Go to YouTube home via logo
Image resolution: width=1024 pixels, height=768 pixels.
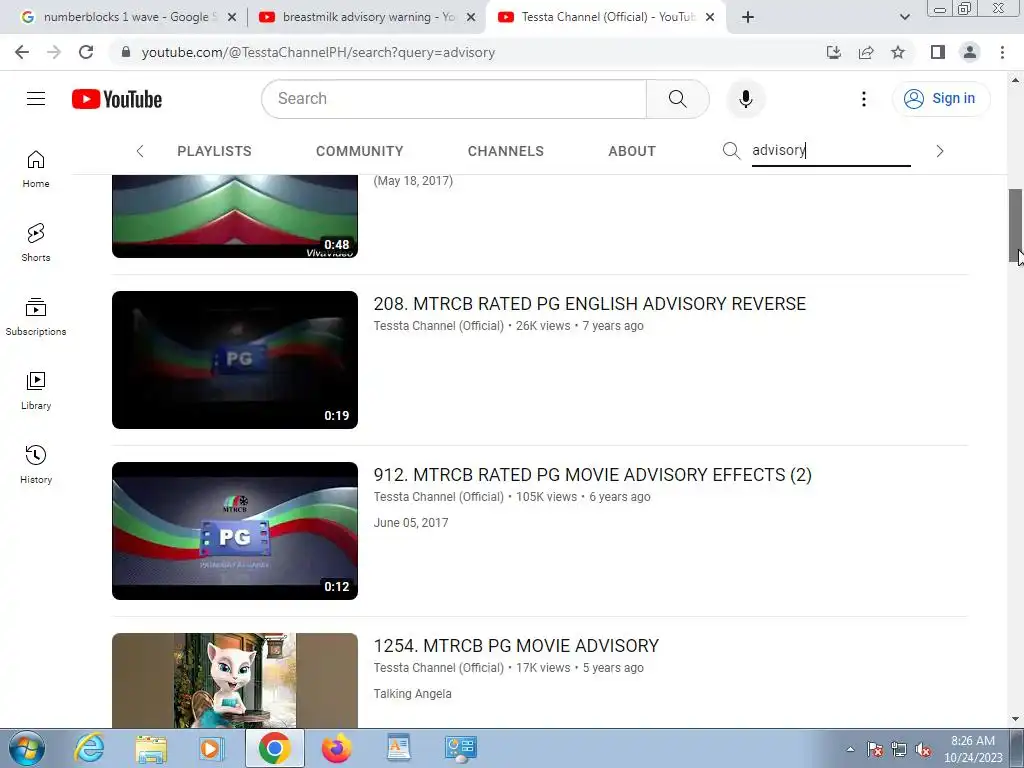click(x=117, y=99)
